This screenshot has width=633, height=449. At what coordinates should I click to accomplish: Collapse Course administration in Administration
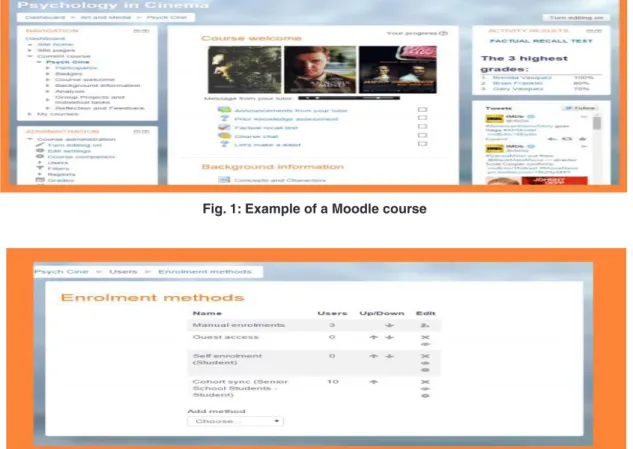[x=29, y=139]
